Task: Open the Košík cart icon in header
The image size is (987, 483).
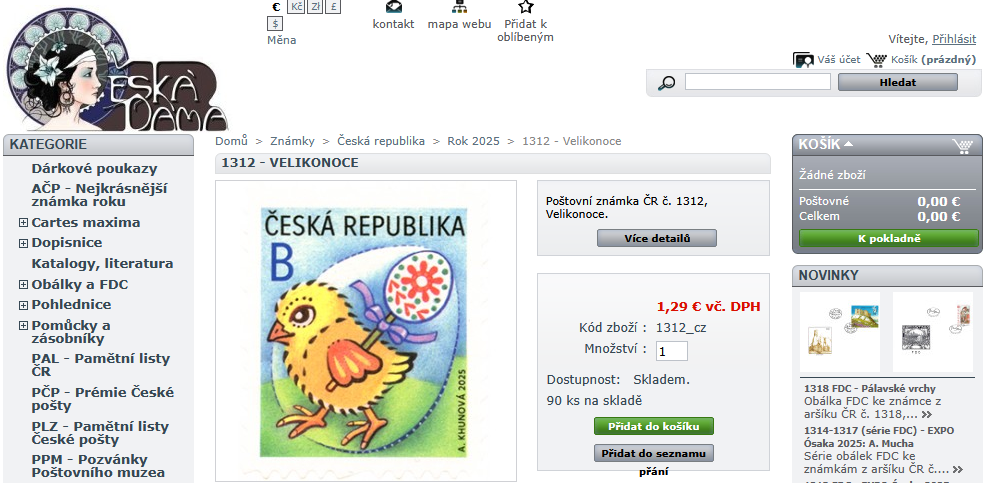Action: pos(876,60)
